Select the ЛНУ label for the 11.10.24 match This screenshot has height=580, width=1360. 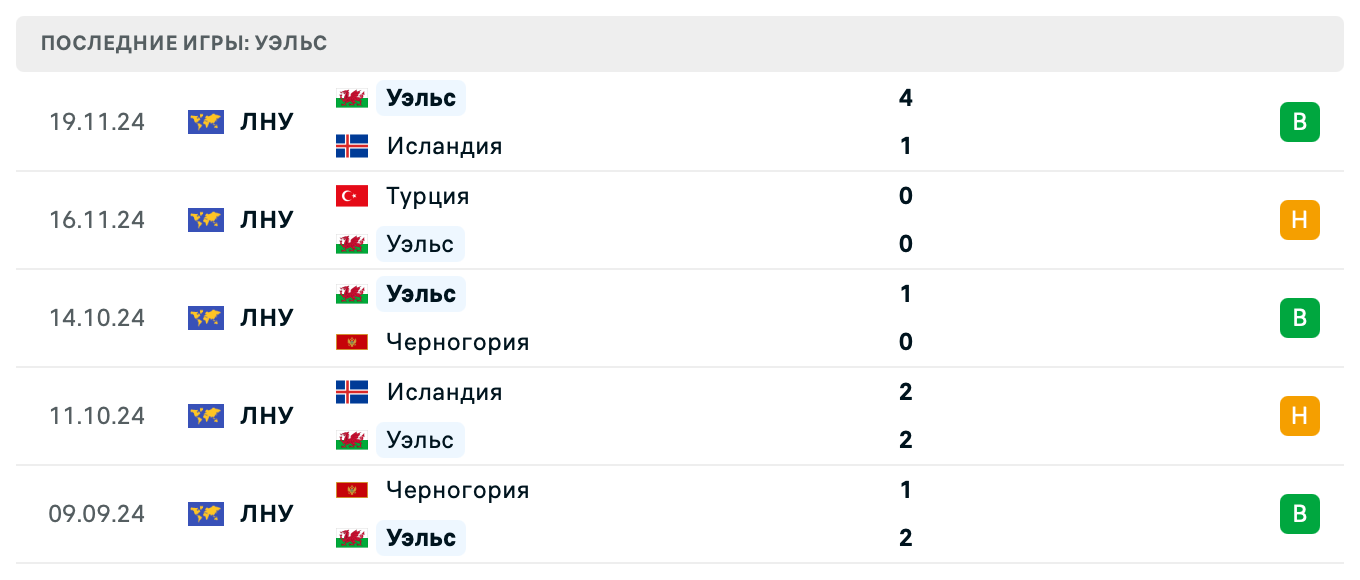267,416
